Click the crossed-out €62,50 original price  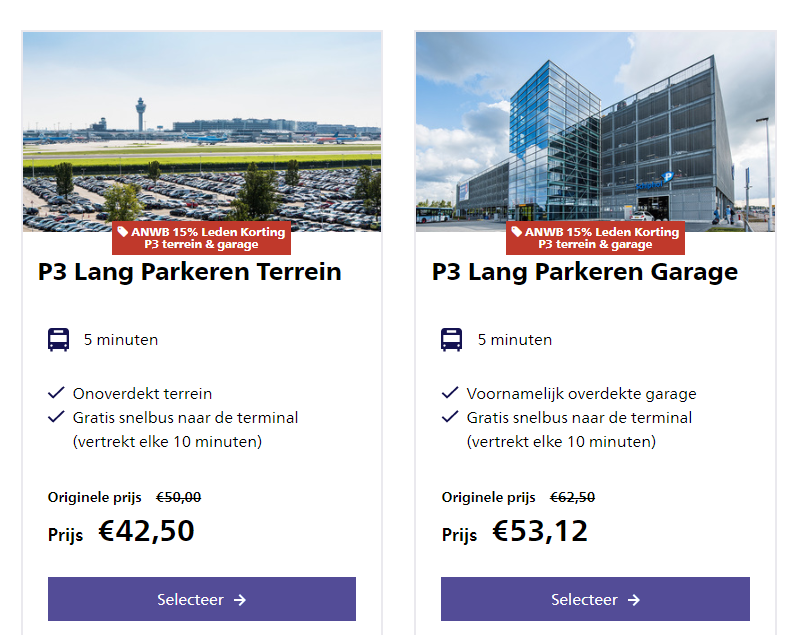(572, 497)
